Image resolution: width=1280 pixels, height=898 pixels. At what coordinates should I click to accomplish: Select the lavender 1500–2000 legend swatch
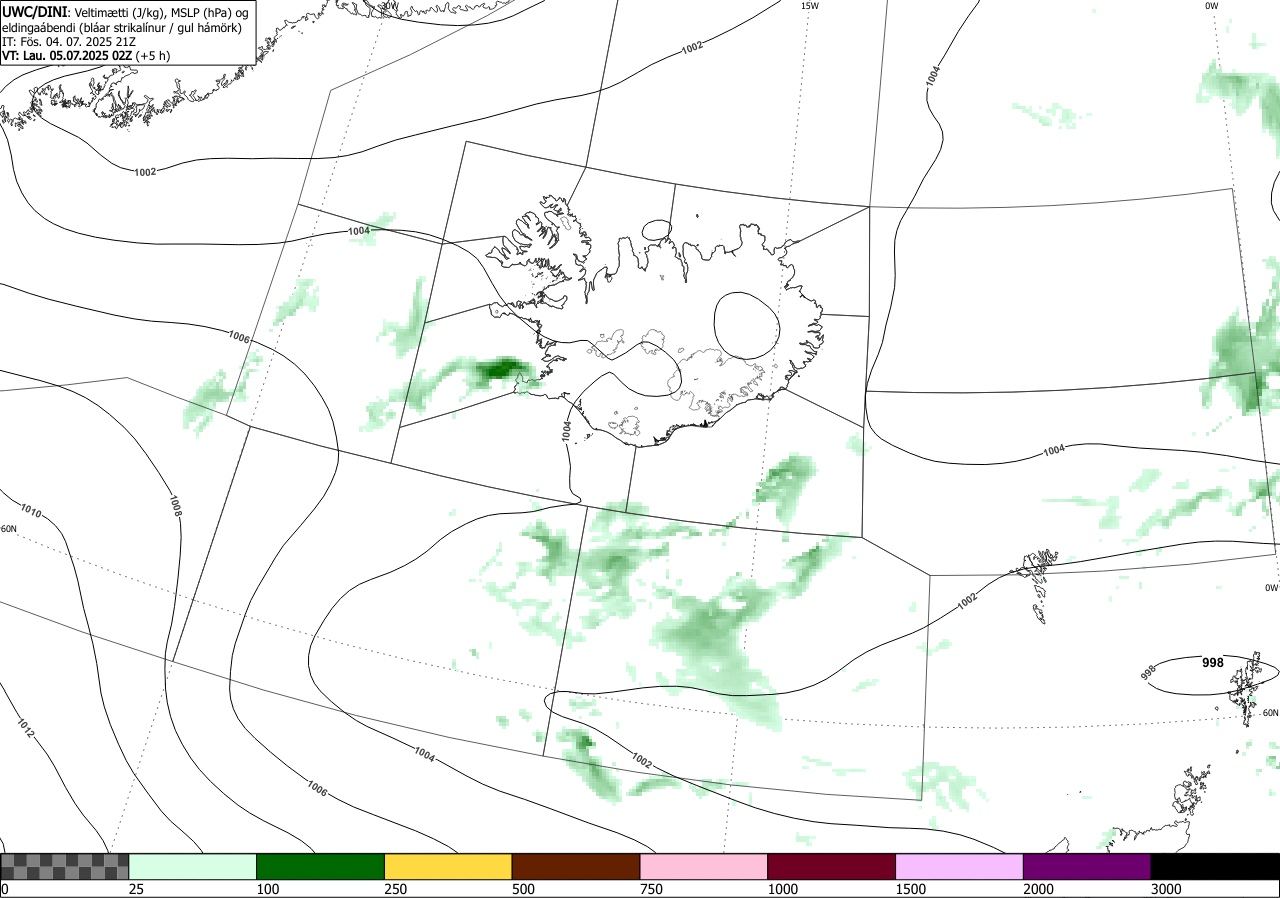(959, 866)
